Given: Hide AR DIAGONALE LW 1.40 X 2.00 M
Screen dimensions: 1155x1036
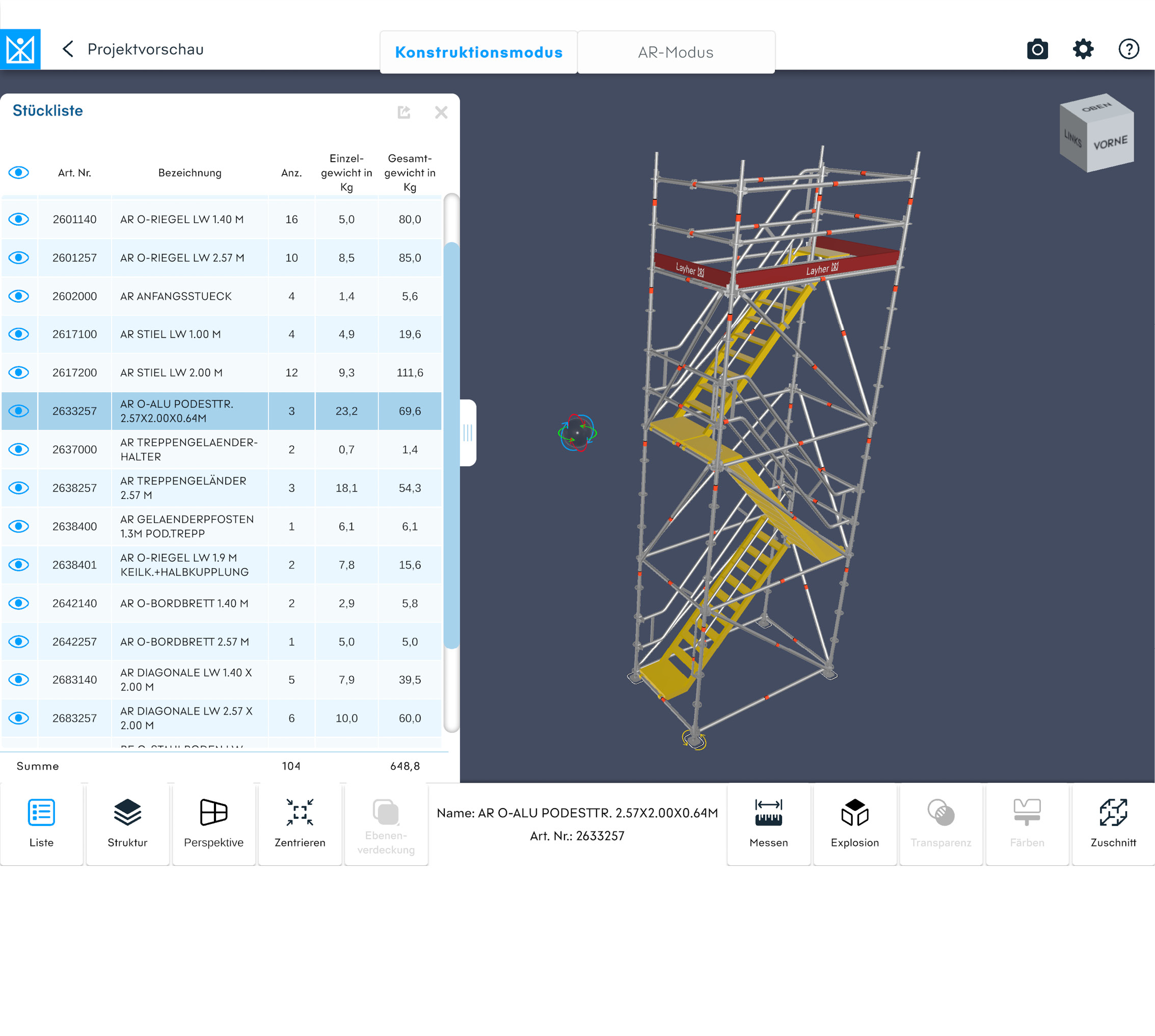Looking at the screenshot, I should point(19,679).
